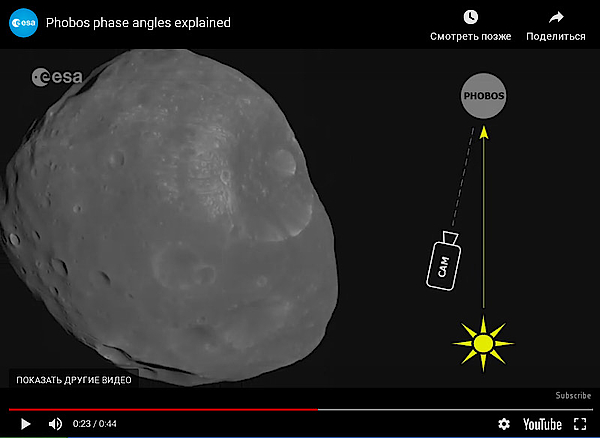Click the Subscribe text
Viewport: 600px width, 438px height.
[573, 396]
